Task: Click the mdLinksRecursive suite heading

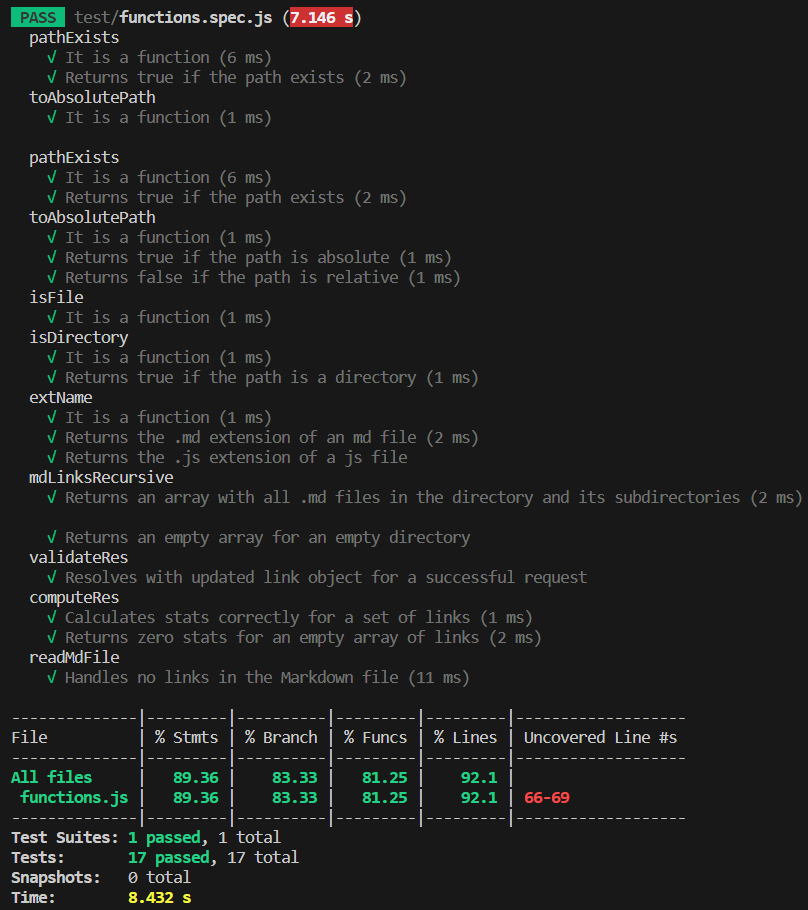Action: [x=102, y=477]
